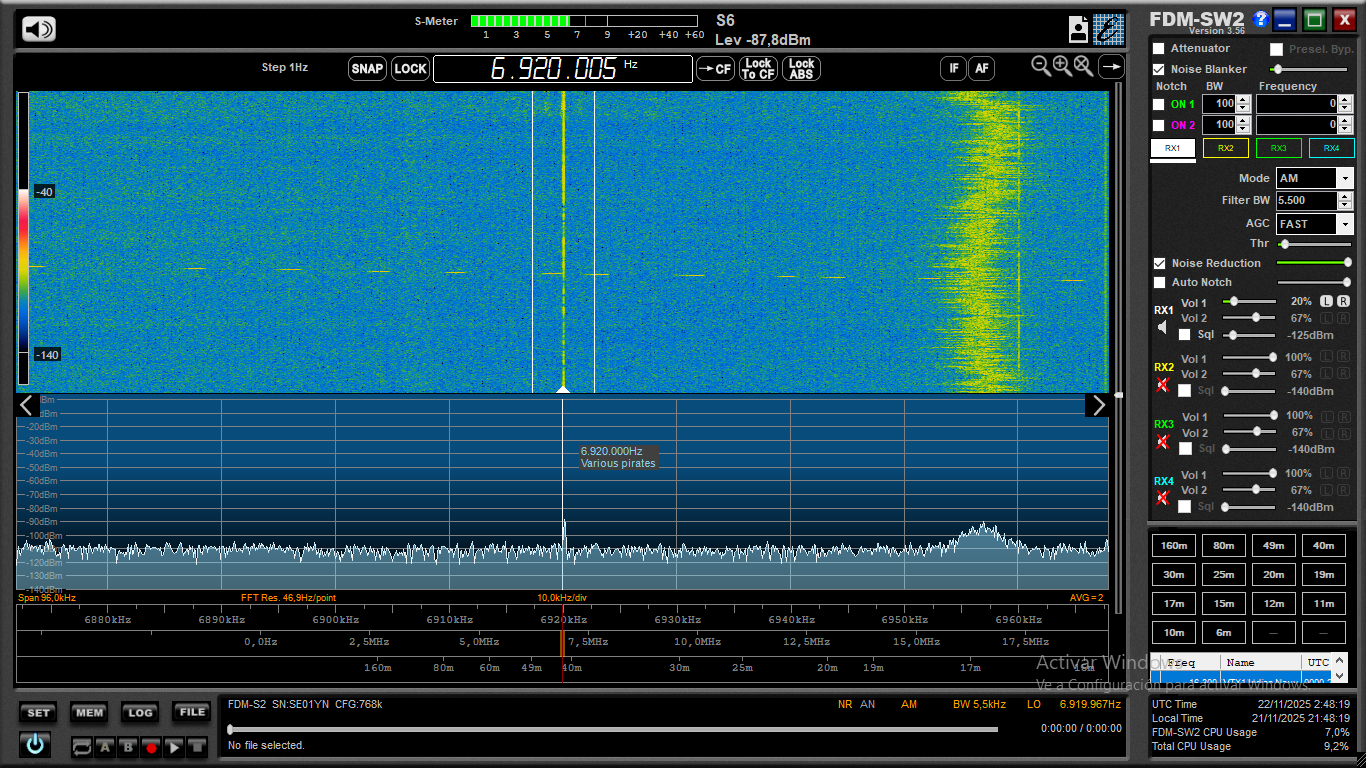Enable the Attenuator checkbox
The width and height of the screenshot is (1366, 768).
(x=1159, y=48)
